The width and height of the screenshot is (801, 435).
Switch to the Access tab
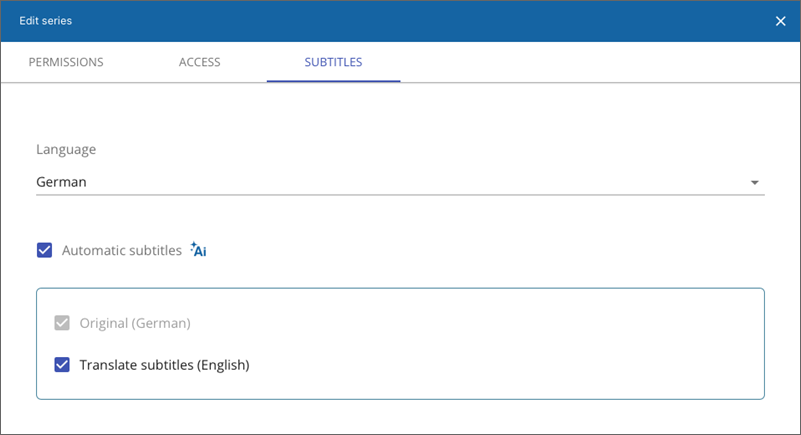(199, 62)
